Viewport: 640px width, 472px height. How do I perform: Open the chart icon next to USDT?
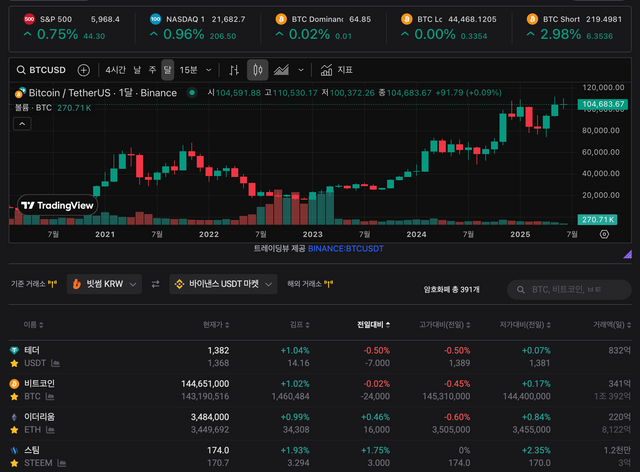pos(56,363)
